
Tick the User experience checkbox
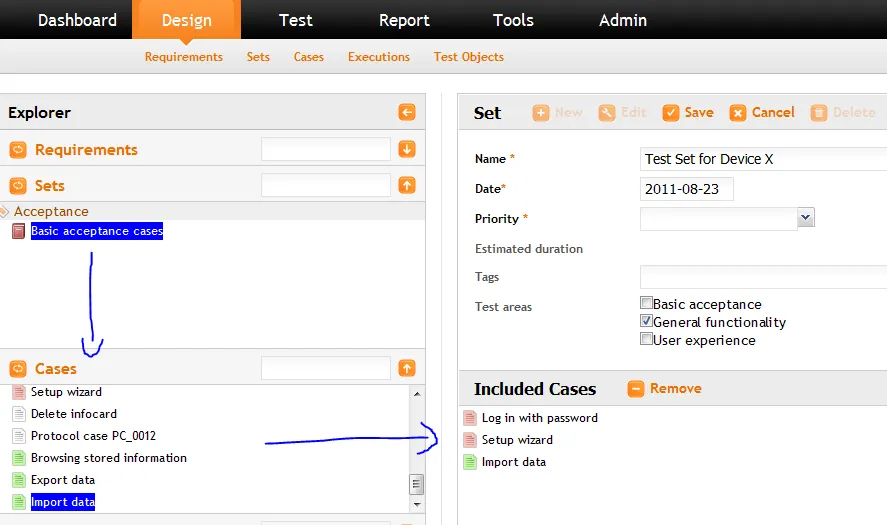[646, 340]
